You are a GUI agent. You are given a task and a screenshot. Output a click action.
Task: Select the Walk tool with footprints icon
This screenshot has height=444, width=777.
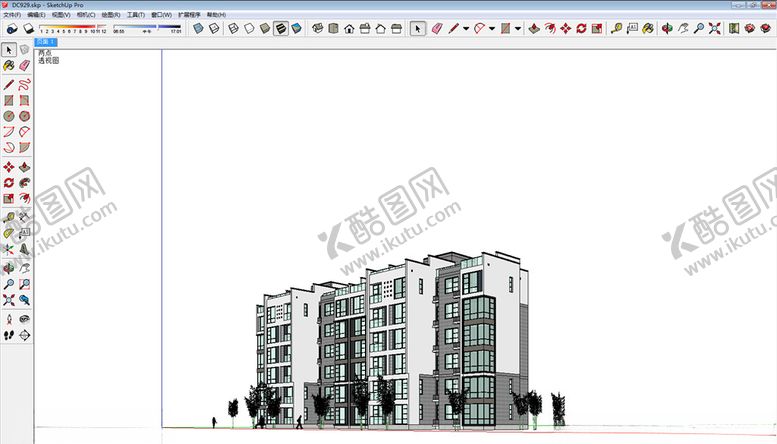point(9,335)
